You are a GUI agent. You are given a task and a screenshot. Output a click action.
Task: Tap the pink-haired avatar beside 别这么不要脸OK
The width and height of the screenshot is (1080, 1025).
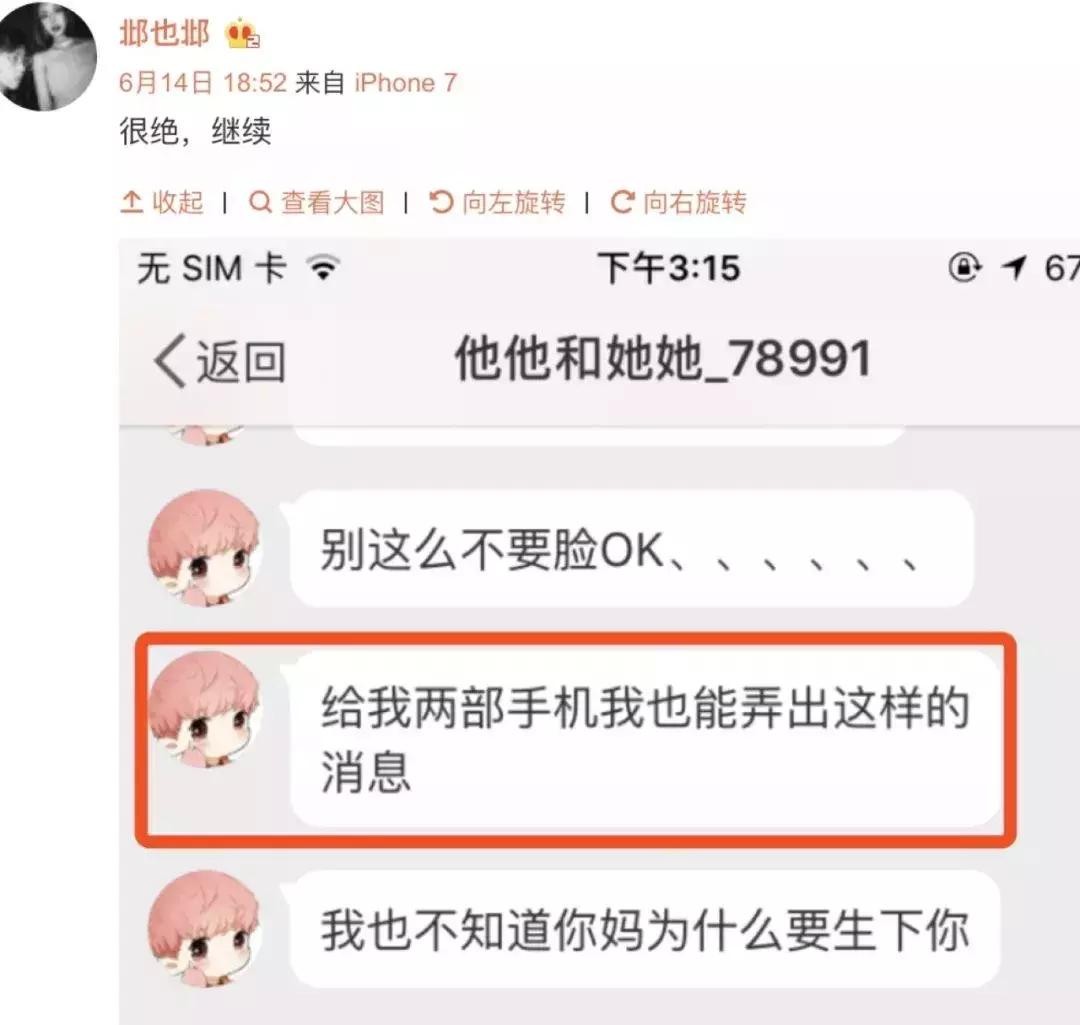click(x=205, y=548)
